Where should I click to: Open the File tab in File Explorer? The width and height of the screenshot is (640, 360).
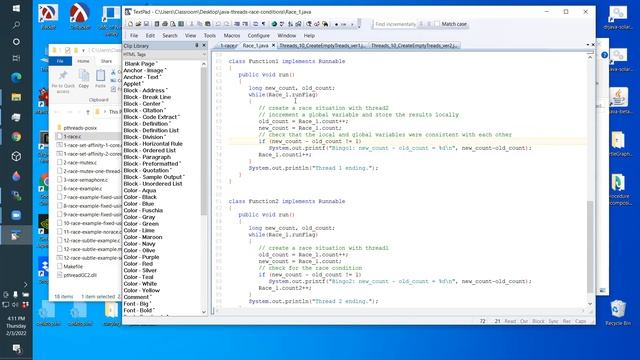point(60,61)
